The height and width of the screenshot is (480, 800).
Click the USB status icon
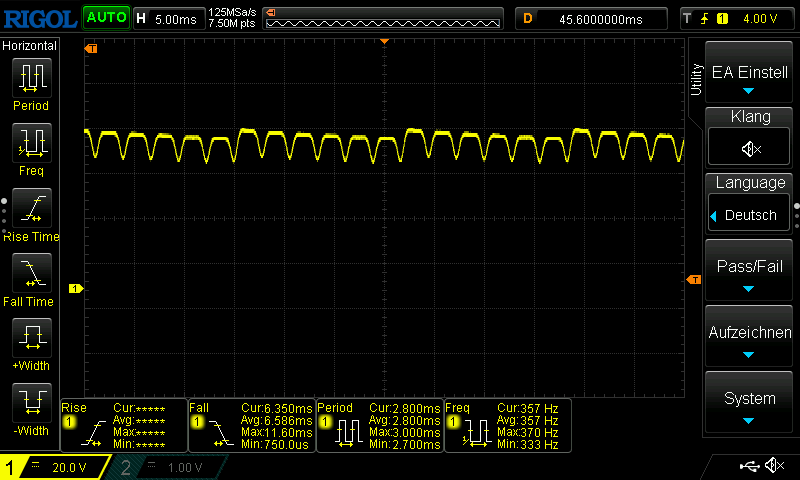pyautogui.click(x=748, y=466)
